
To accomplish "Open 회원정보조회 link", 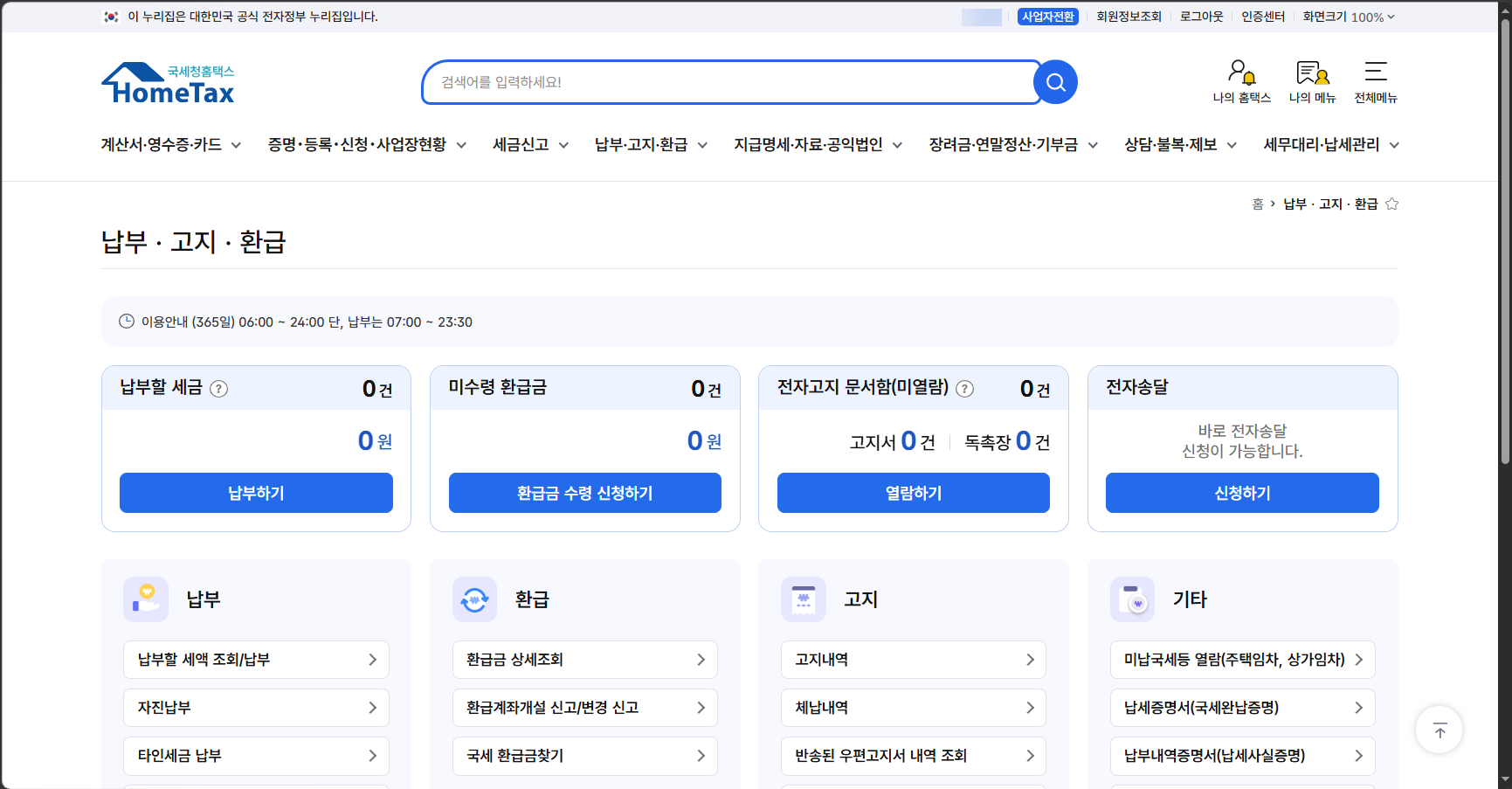I will point(1129,17).
